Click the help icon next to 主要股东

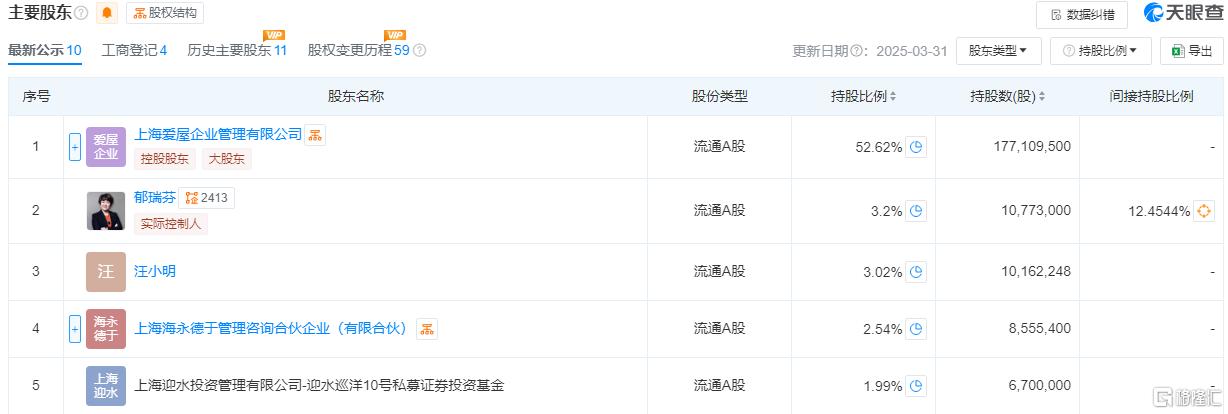[80, 14]
